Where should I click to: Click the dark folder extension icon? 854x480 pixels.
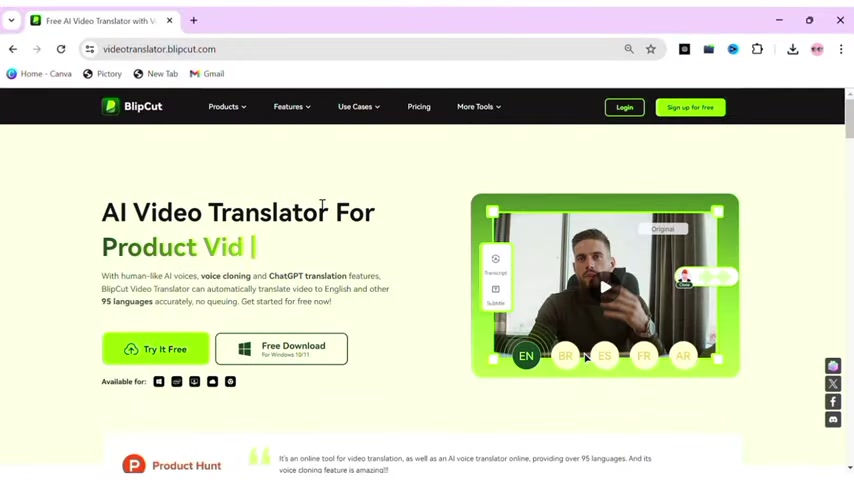709,49
